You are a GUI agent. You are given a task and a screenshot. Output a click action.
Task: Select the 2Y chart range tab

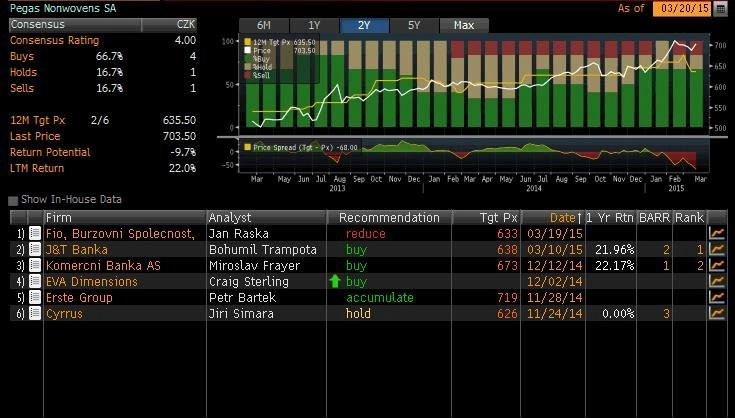[364, 25]
